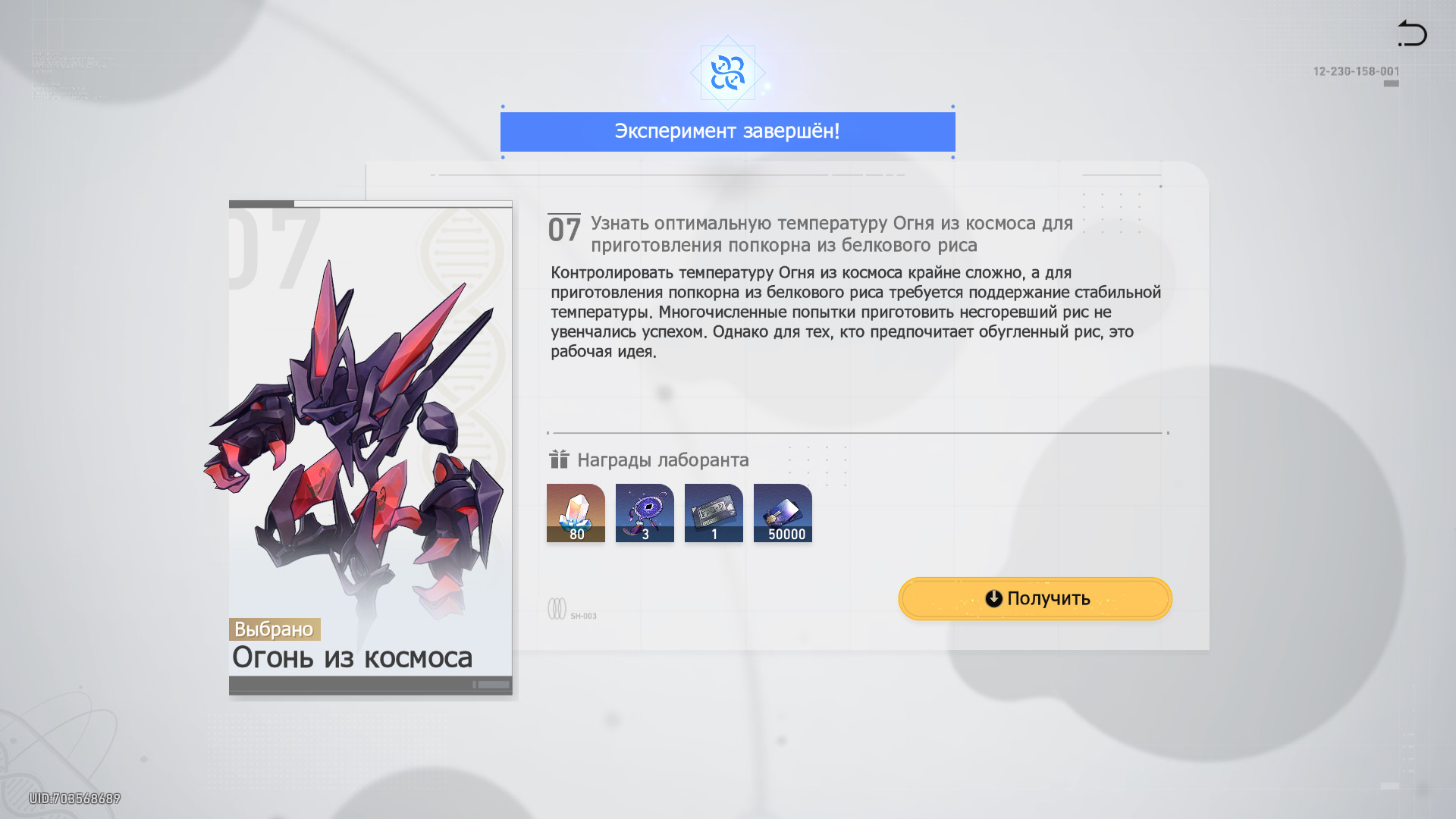Click the Эксперимент завершён! banner
The image size is (1456, 819).
tap(727, 131)
